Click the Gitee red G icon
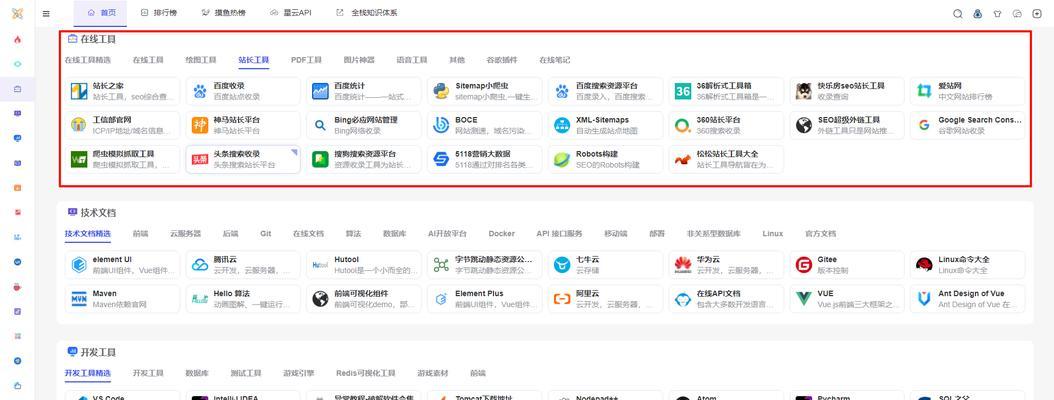The height and width of the screenshot is (400, 1054). point(804,265)
